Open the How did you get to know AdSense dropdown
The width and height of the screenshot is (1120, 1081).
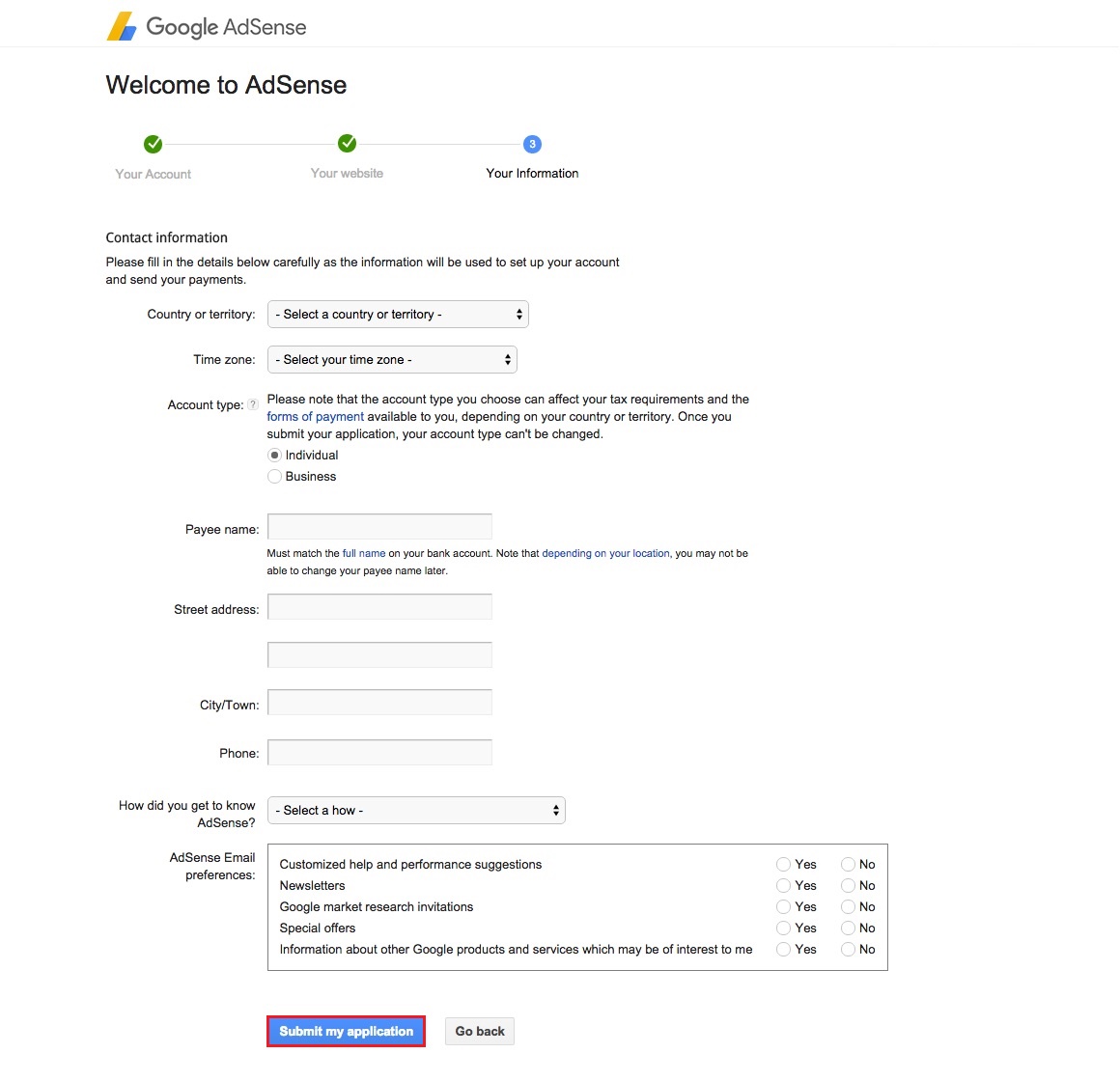[x=416, y=811]
